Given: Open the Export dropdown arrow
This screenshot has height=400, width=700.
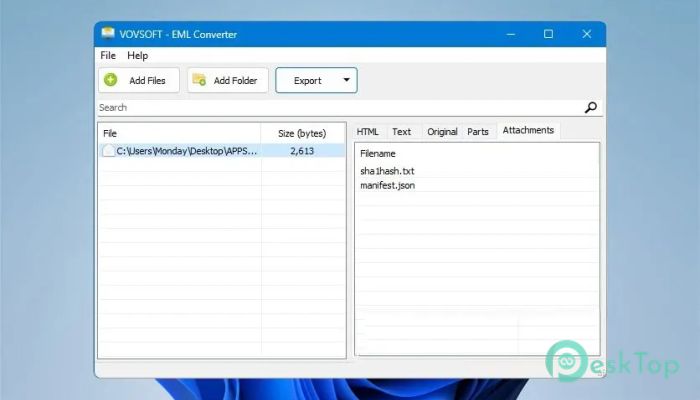Looking at the screenshot, I should 346,80.
